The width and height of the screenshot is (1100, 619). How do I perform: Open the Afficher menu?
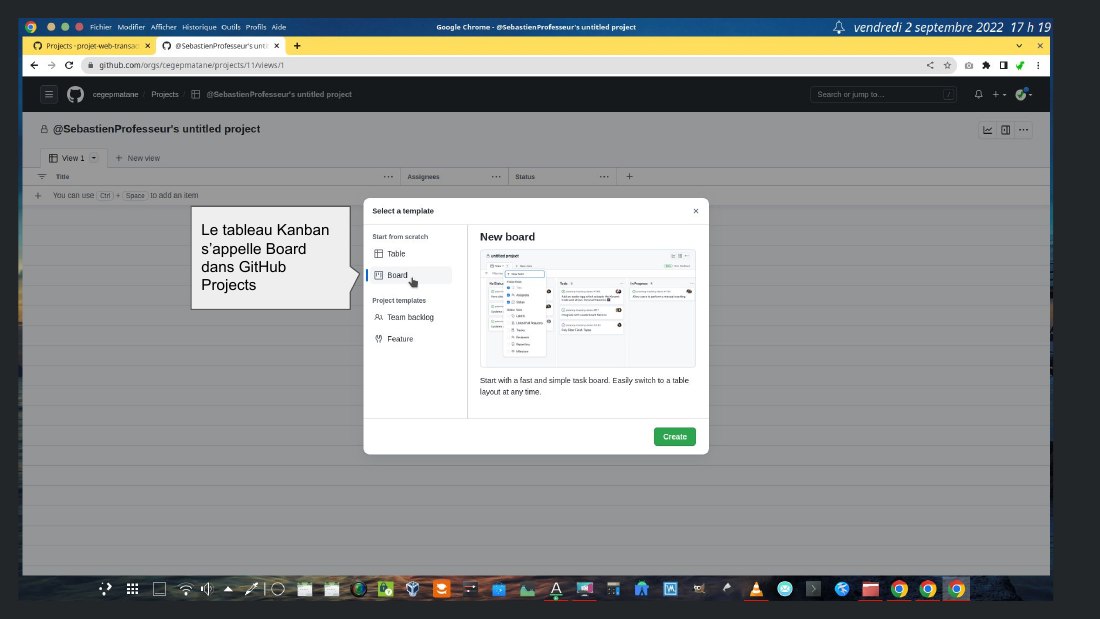tap(163, 27)
